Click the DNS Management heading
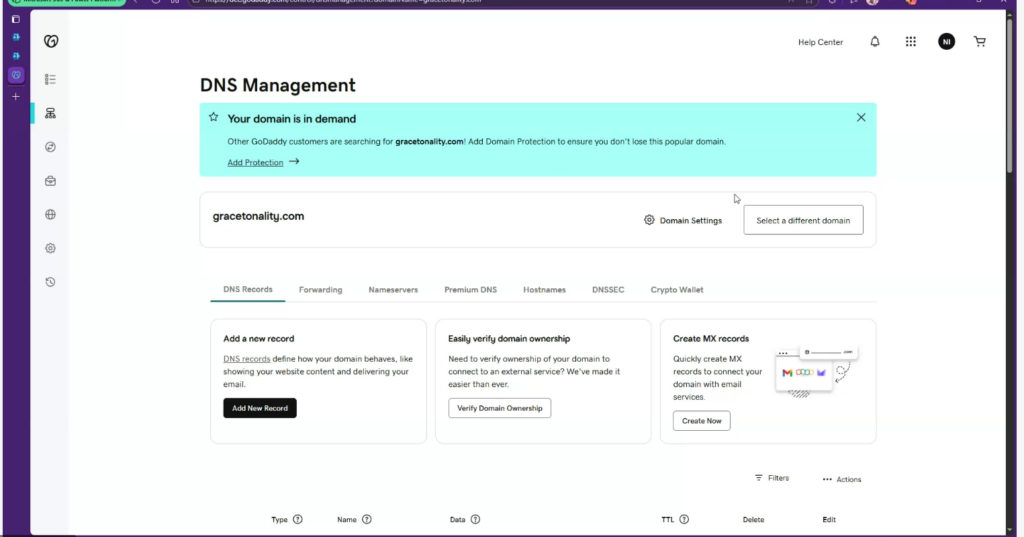This screenshot has width=1024, height=537. [x=278, y=85]
